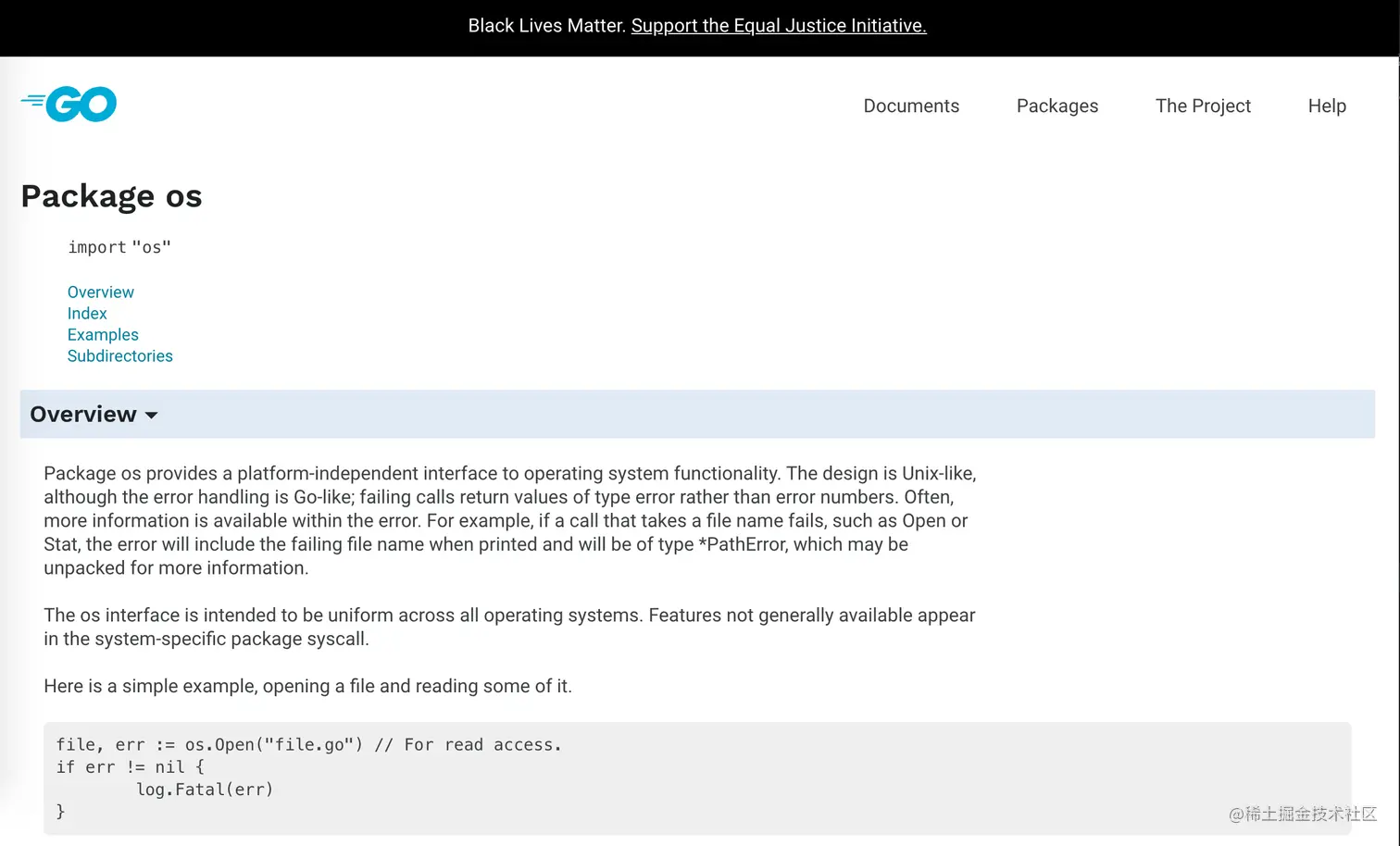Jump to the Overview section link

(x=101, y=292)
